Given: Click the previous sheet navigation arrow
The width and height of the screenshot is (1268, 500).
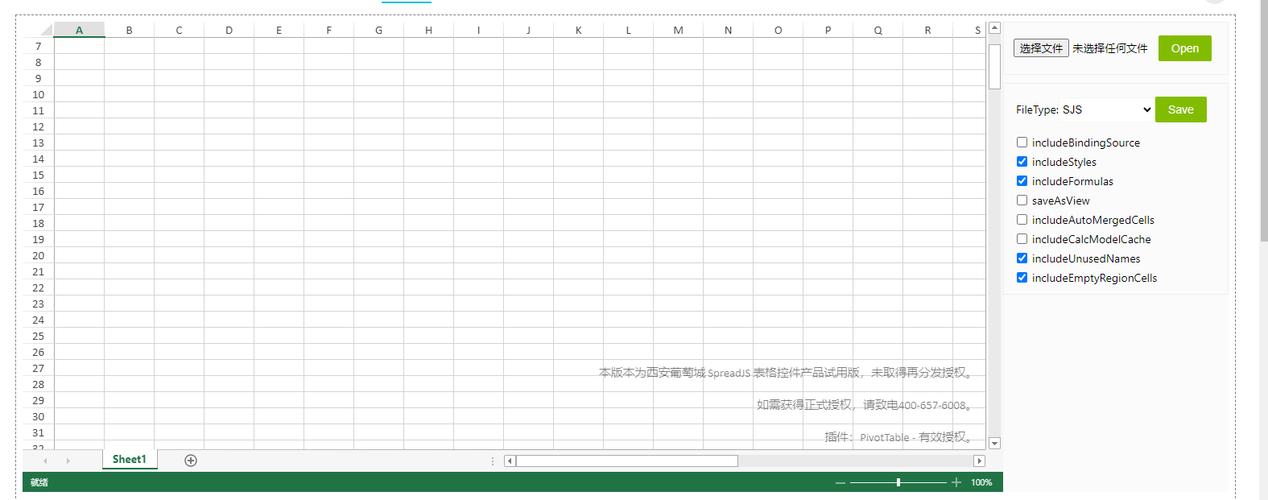Looking at the screenshot, I should pyautogui.click(x=46, y=461).
